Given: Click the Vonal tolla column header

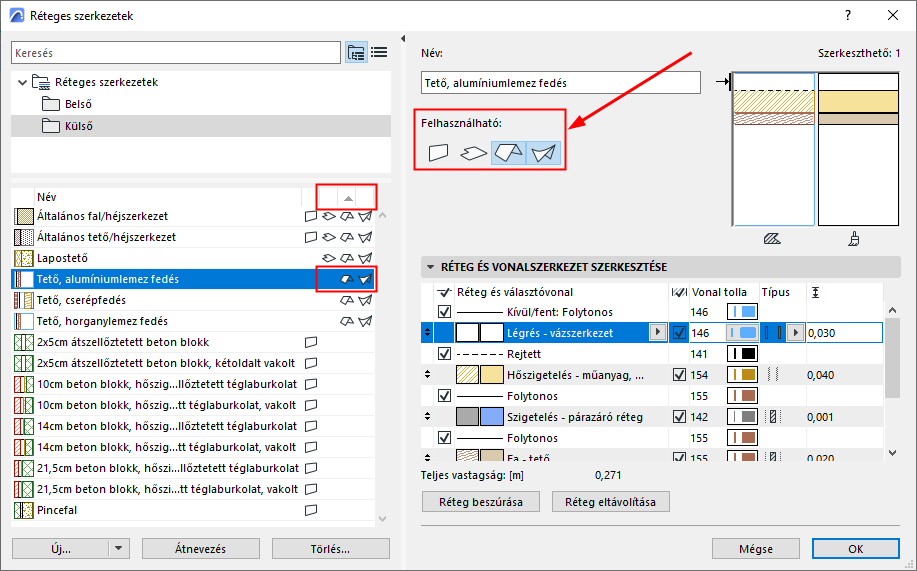Looking at the screenshot, I should pyautogui.click(x=719, y=292).
